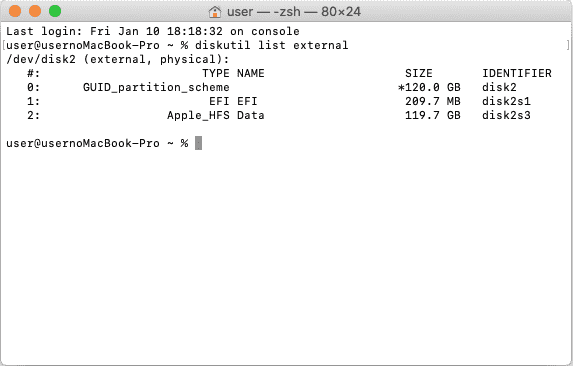The height and width of the screenshot is (366, 573).
Task: Click the window title 'user — -zsh — 80×24'
Action: point(294,12)
